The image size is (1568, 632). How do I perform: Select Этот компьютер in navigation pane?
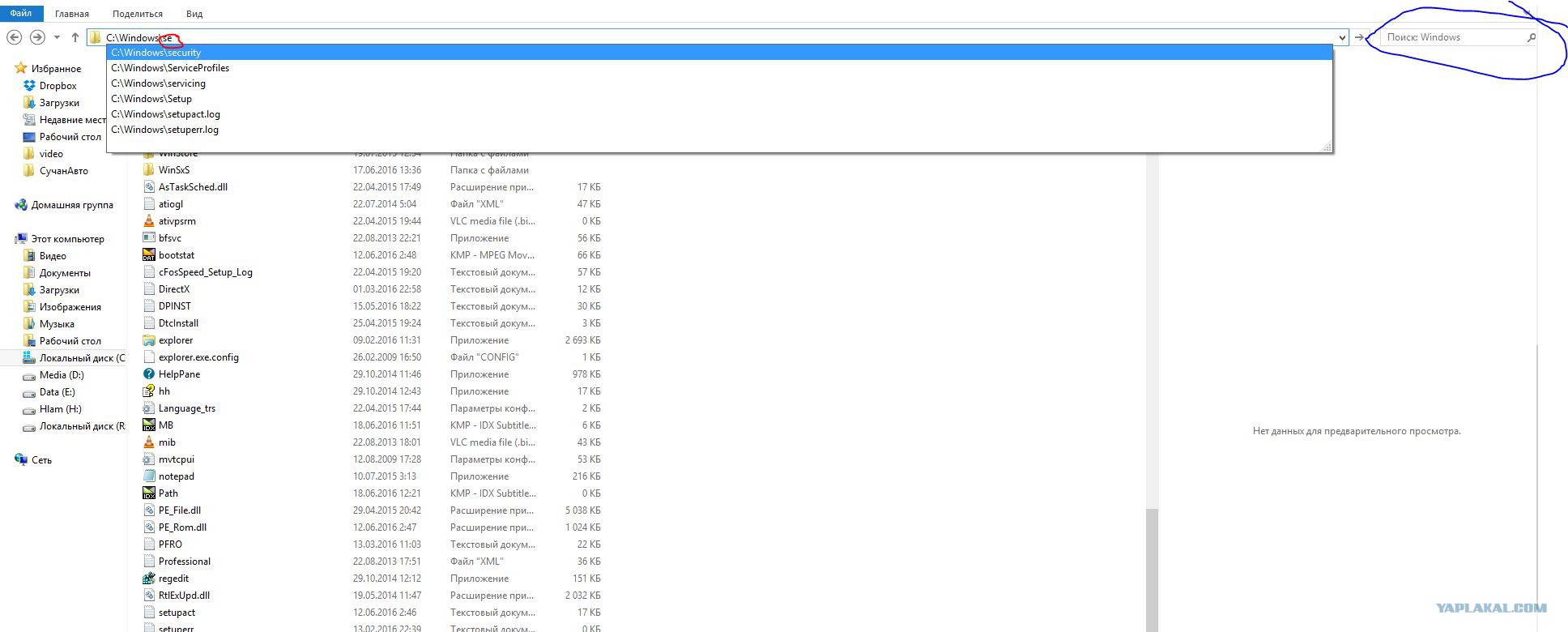click(67, 239)
